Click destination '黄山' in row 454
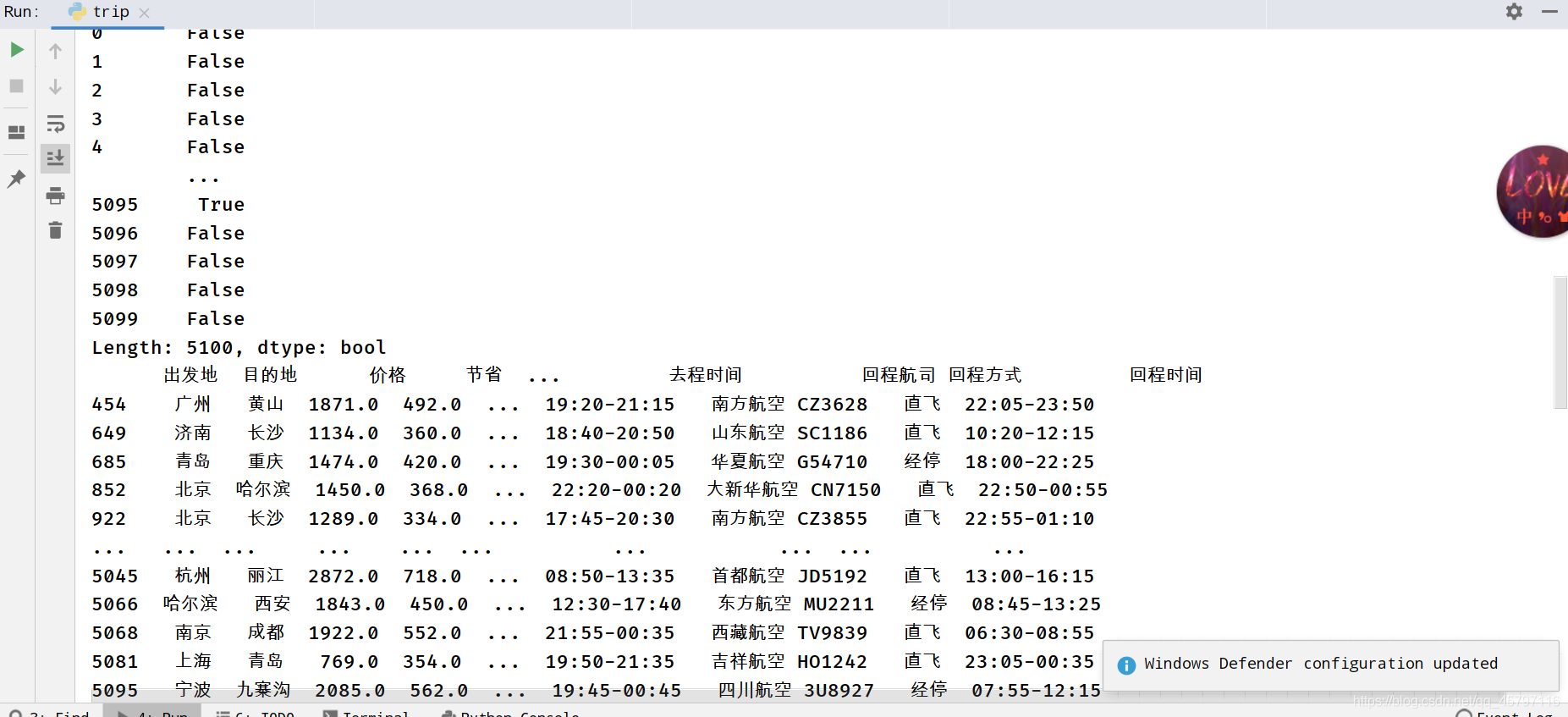1568x717 pixels. pos(266,404)
